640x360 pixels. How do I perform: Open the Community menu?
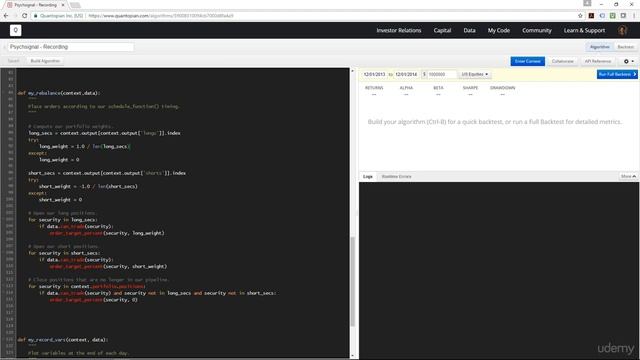(537, 30)
